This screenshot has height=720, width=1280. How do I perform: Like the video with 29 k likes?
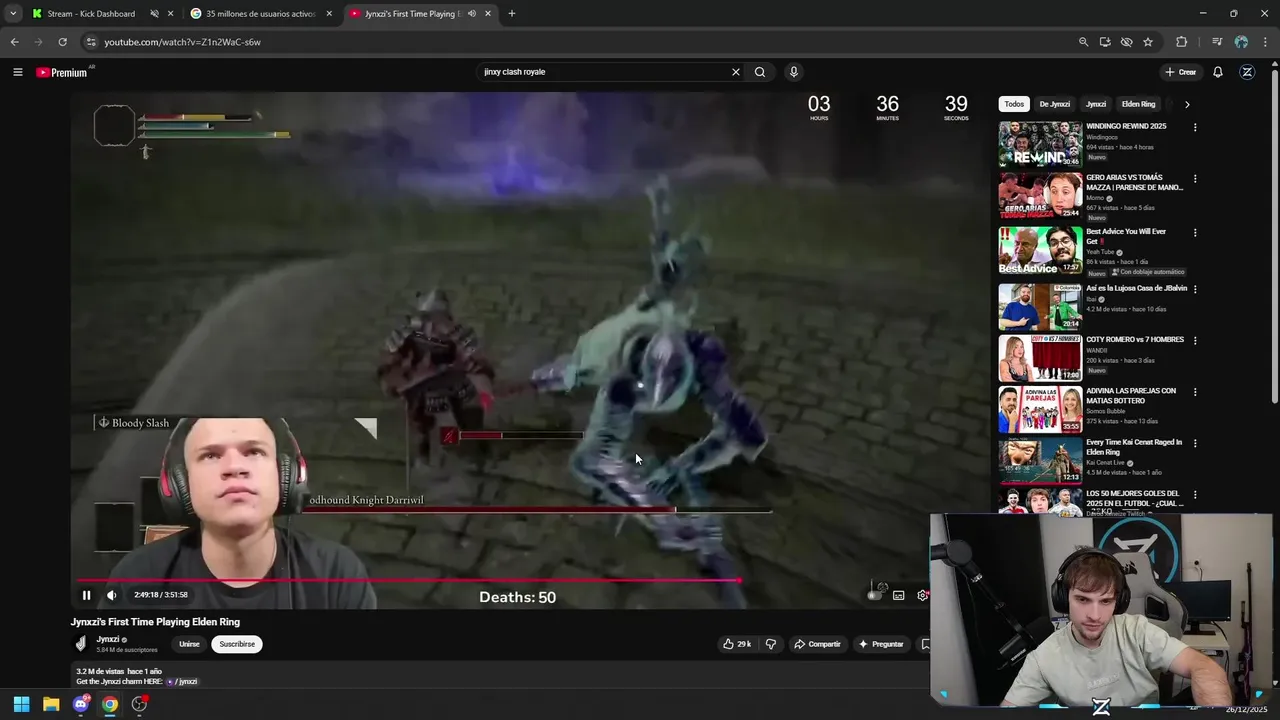pyautogui.click(x=737, y=644)
